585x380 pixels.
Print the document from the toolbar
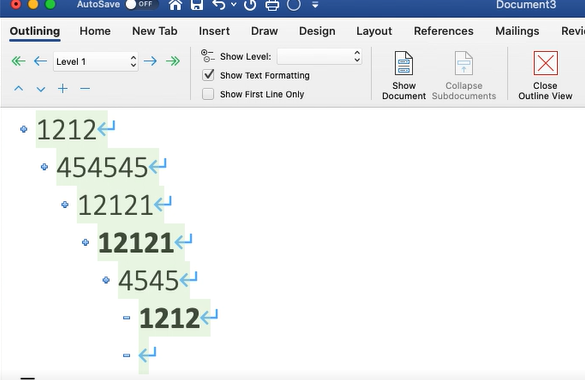point(272,5)
